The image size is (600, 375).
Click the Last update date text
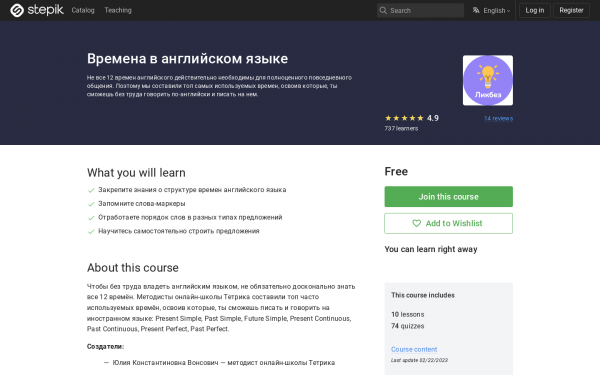tap(419, 360)
